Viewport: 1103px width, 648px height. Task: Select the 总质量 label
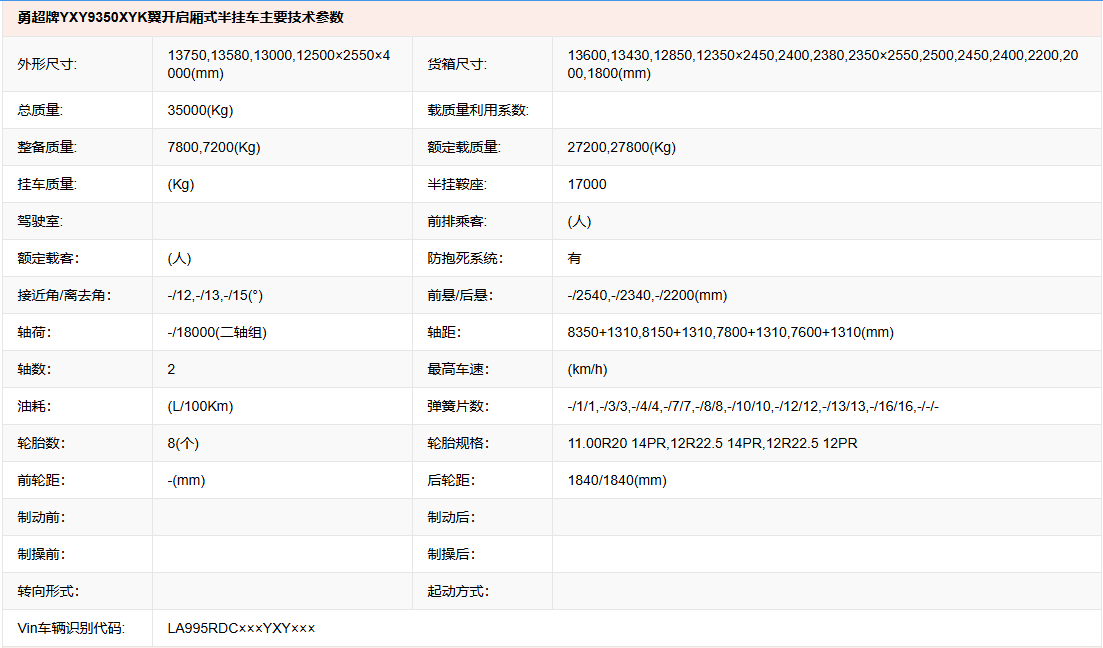pyautogui.click(x=40, y=110)
